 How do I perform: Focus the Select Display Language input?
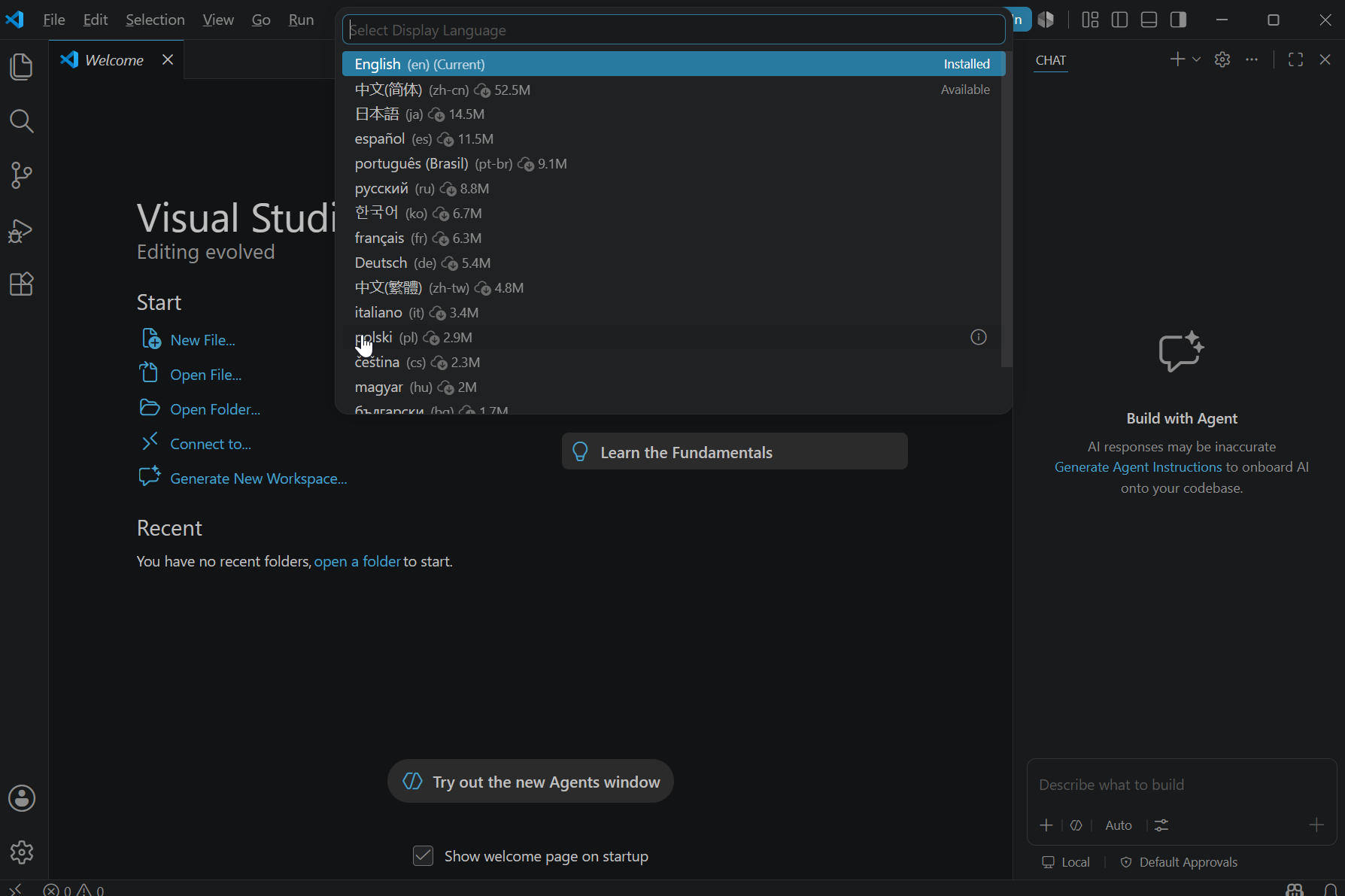click(674, 30)
